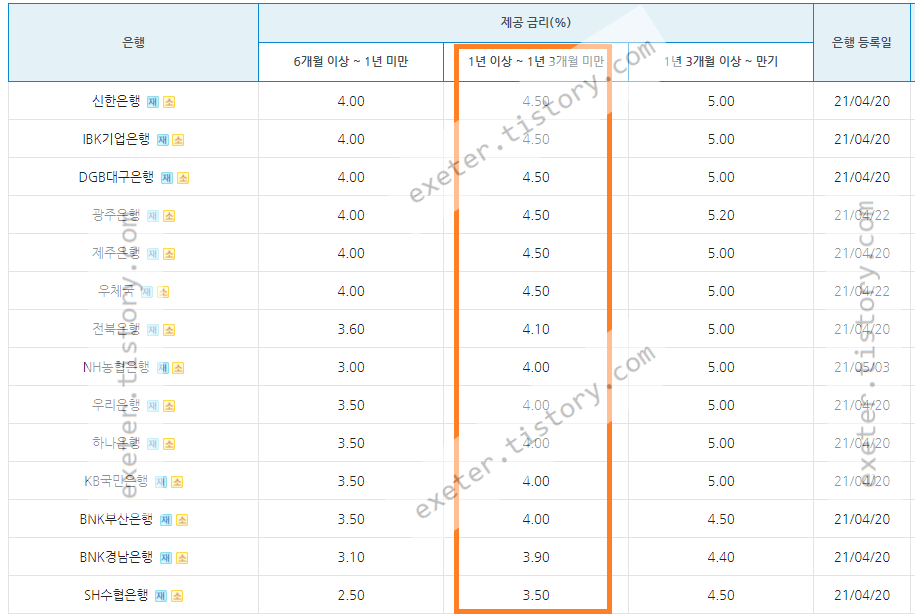Click the blue 재 icon beside KB국민은행
This screenshot has height=615, width=915.
[160, 482]
